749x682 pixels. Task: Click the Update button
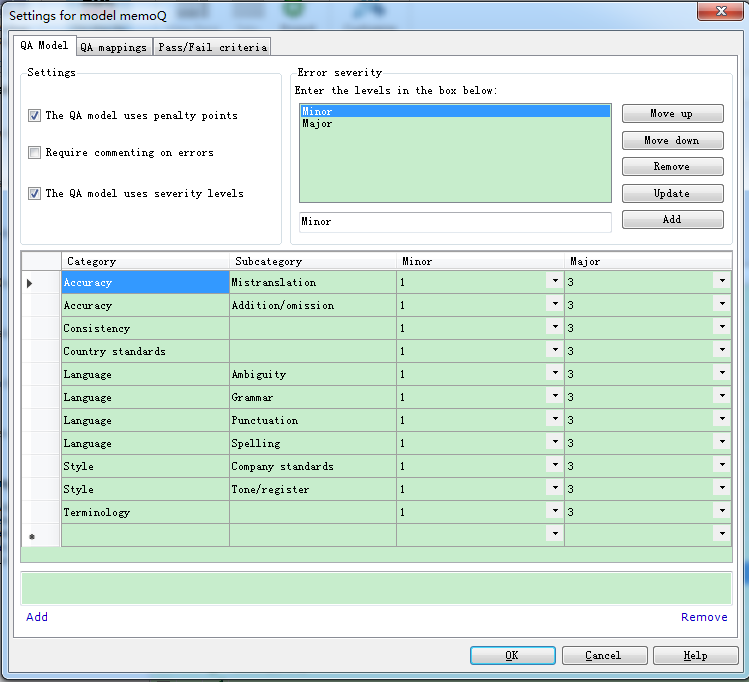pos(673,193)
